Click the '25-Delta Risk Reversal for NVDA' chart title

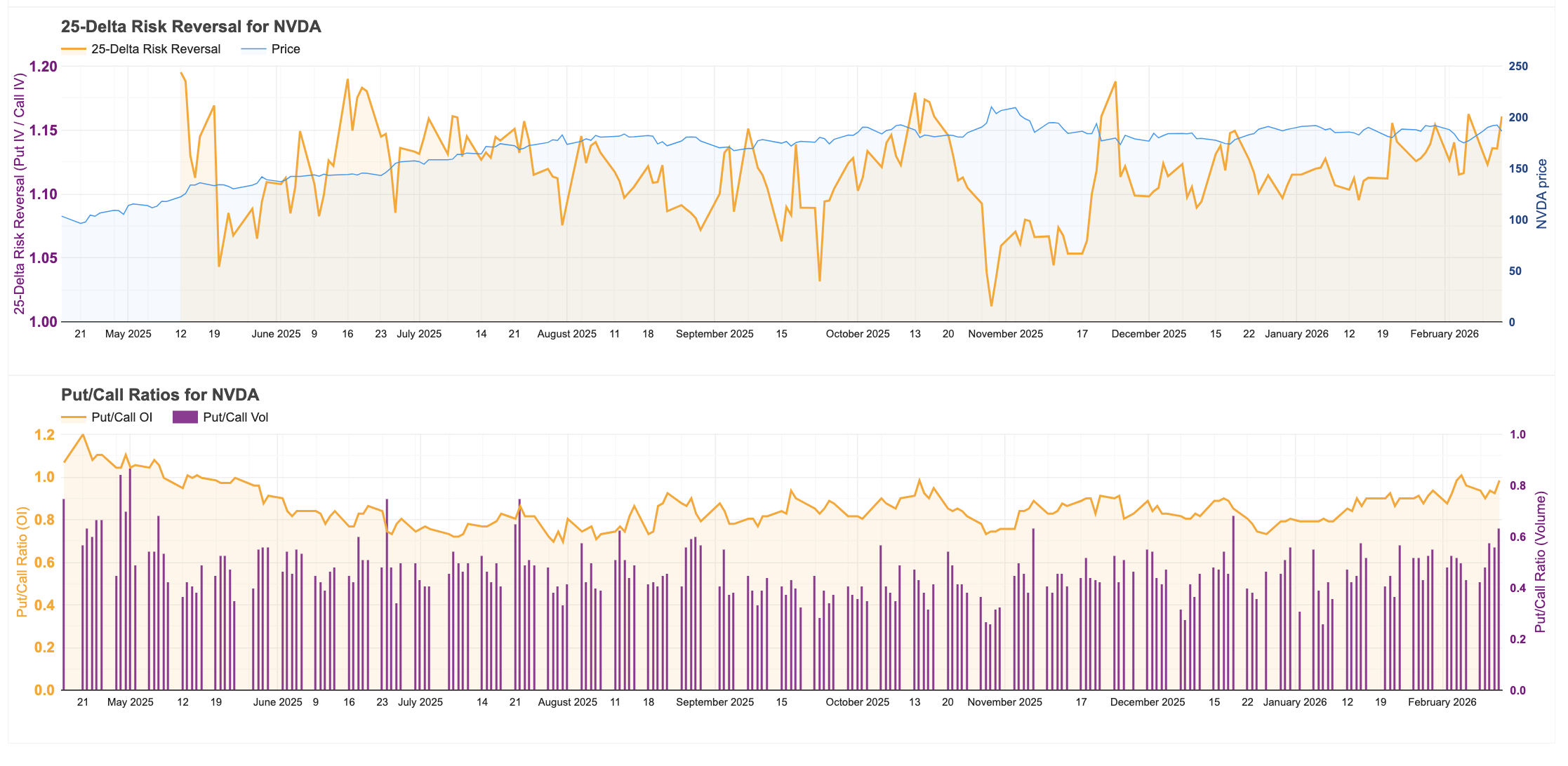pyautogui.click(x=191, y=27)
